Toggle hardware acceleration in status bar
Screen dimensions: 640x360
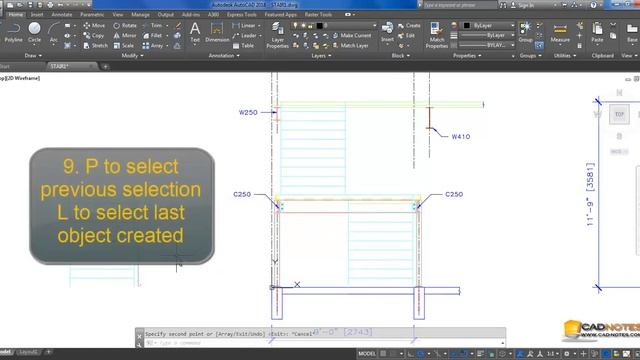[x=606, y=353]
